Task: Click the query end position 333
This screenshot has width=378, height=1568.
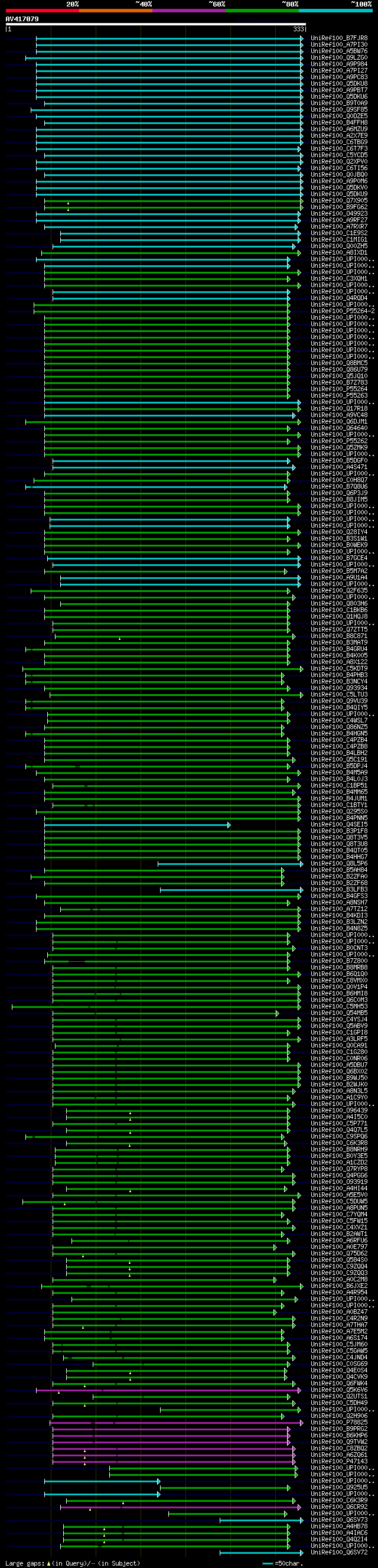Action: (x=298, y=28)
